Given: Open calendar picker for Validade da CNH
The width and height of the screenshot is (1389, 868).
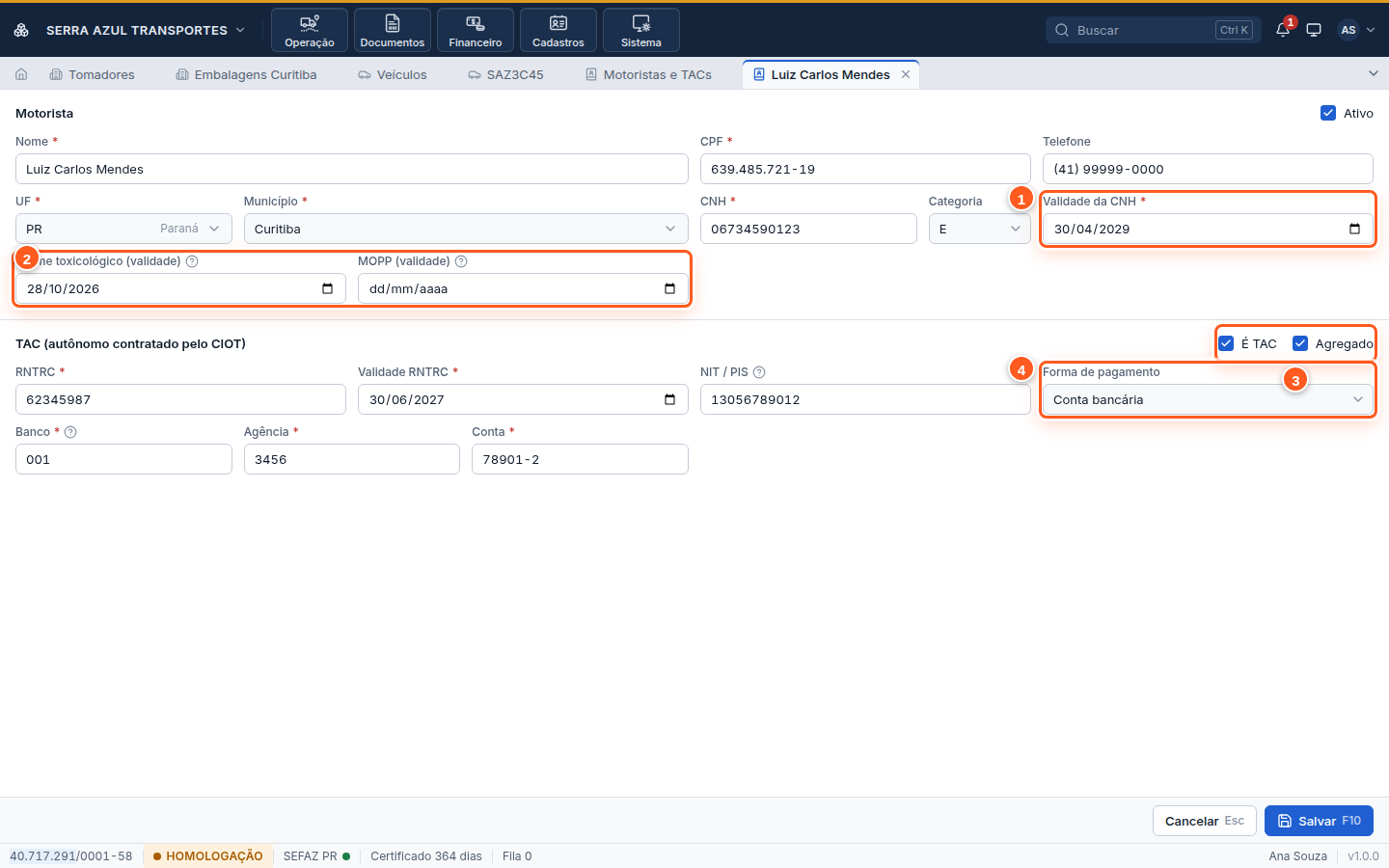Looking at the screenshot, I should [x=1354, y=229].
